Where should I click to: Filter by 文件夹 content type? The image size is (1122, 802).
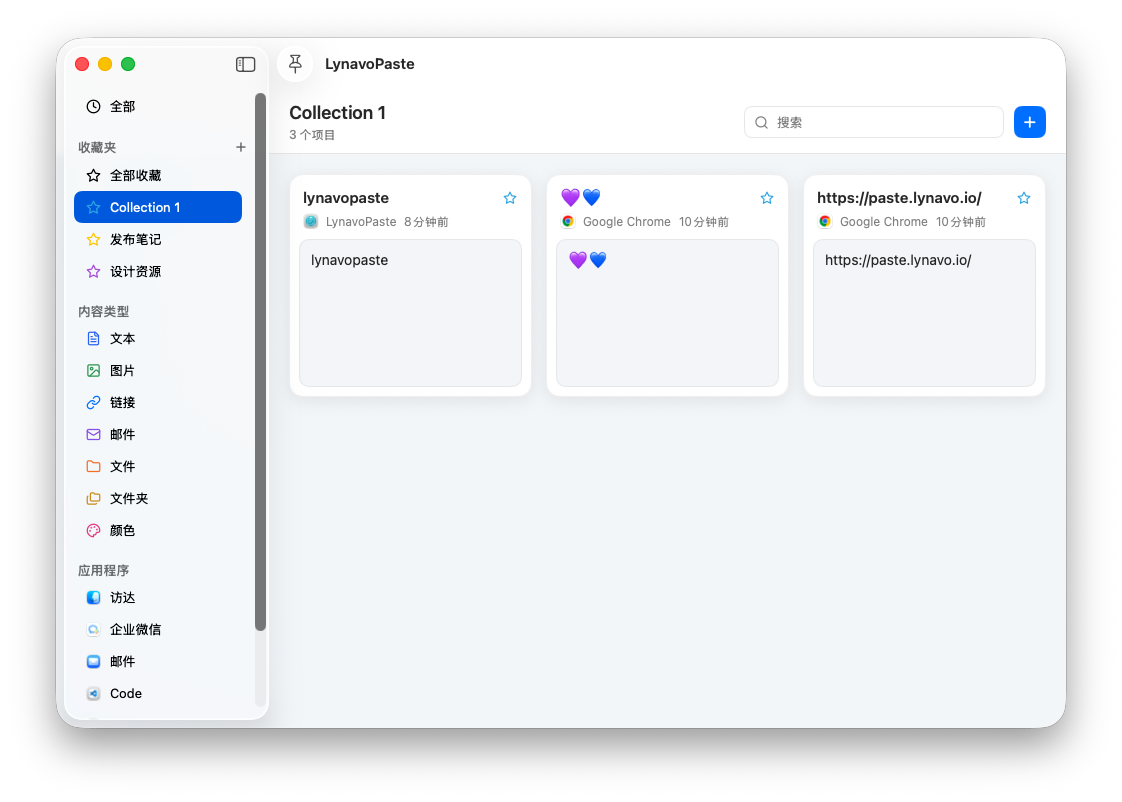coord(158,499)
